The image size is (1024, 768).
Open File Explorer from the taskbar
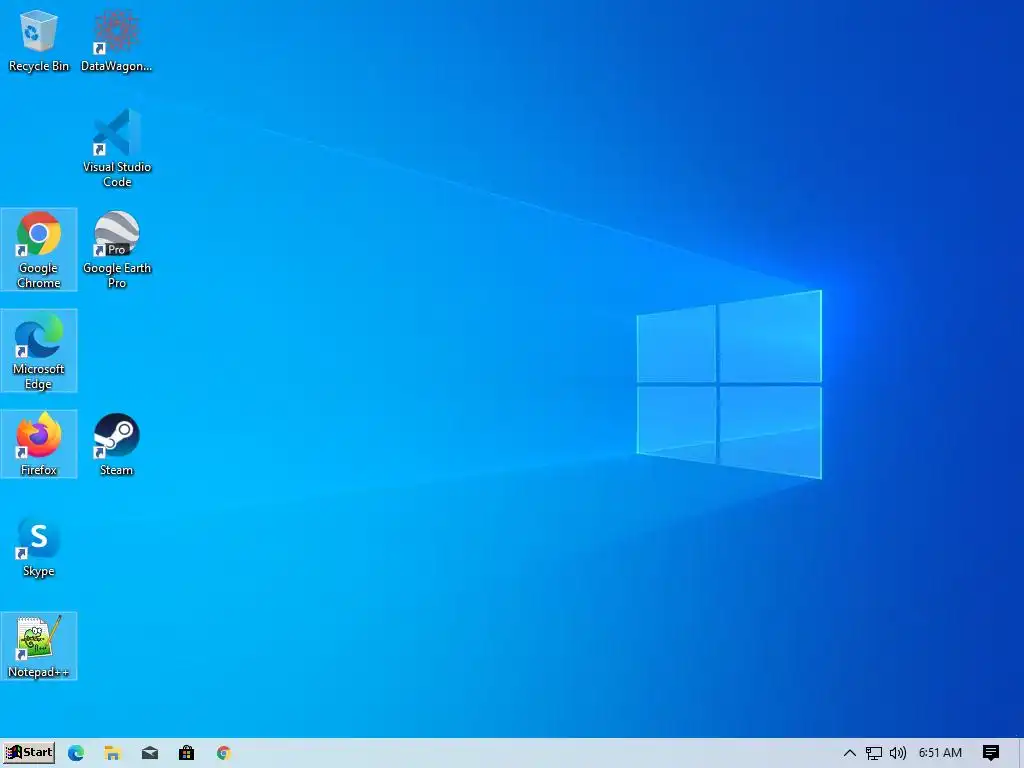(112, 753)
